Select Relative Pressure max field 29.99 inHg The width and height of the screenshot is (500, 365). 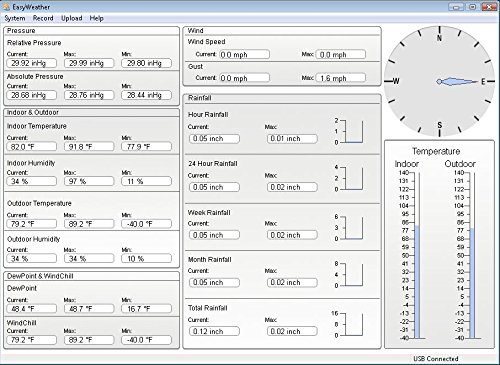tap(89, 63)
